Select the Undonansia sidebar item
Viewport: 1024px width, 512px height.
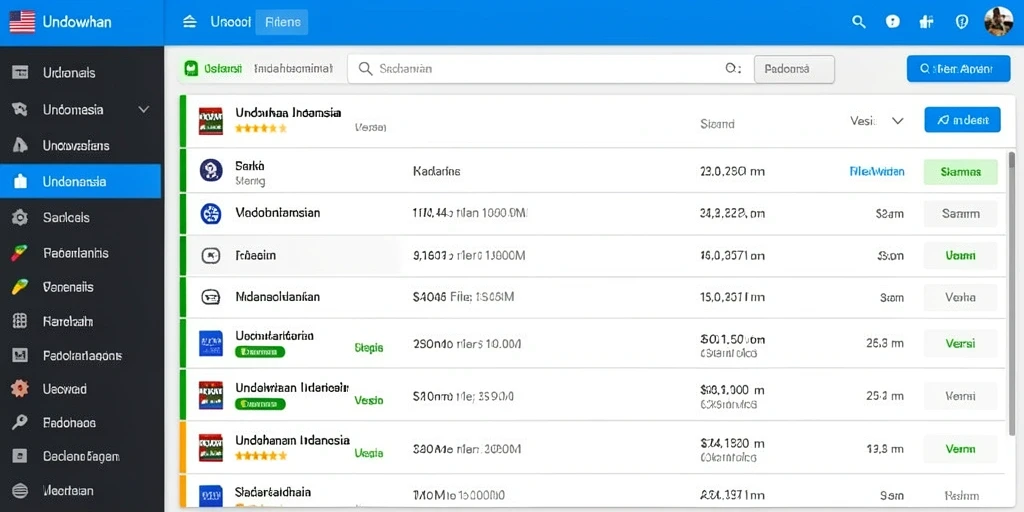tap(80, 182)
